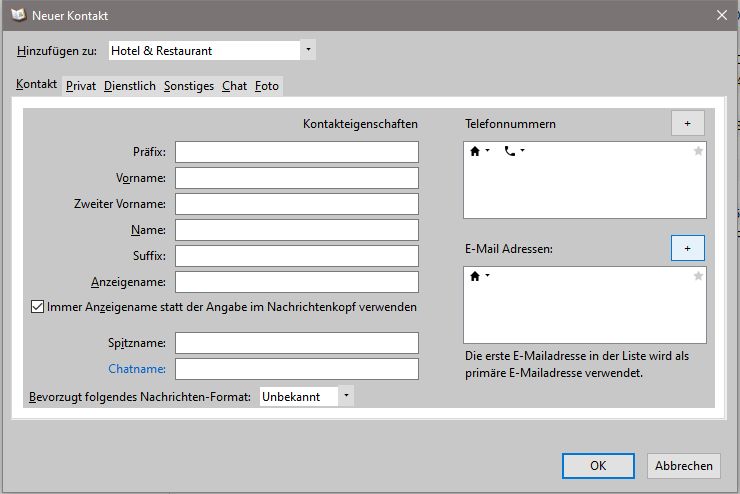Open the Hinzufügen zu address book dropdown
Image resolution: width=740 pixels, height=494 pixels.
point(308,50)
